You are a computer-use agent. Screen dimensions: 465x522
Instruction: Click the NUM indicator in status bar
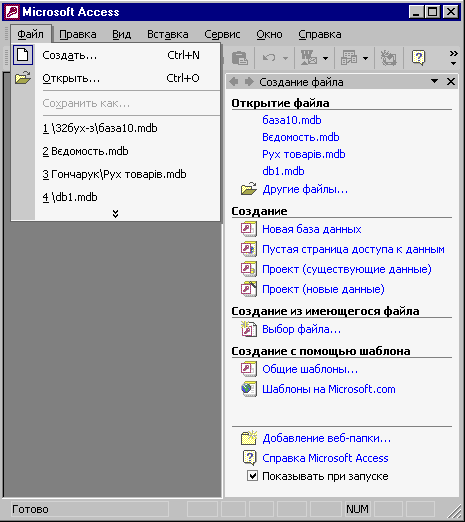coord(357,509)
